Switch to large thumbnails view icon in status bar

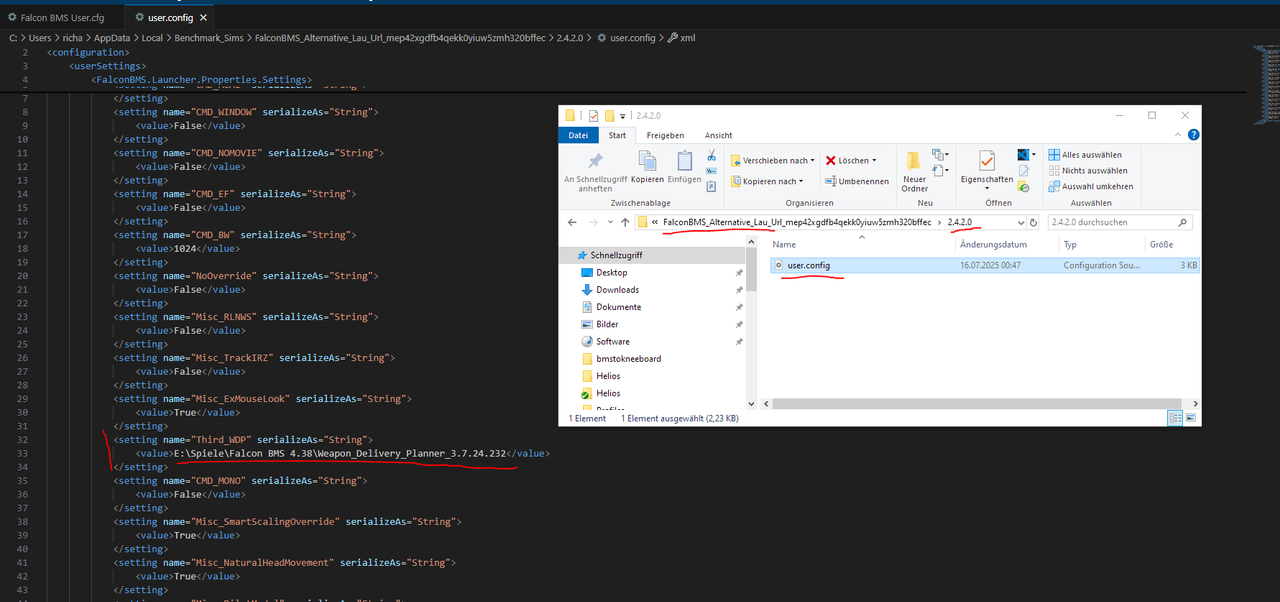click(1191, 418)
